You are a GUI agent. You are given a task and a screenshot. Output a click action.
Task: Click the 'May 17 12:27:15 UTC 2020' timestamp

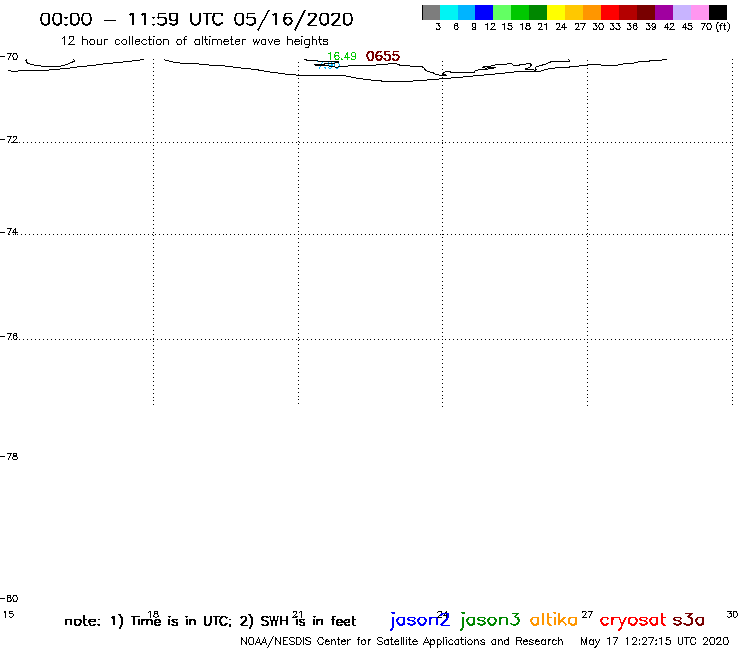pos(655,642)
